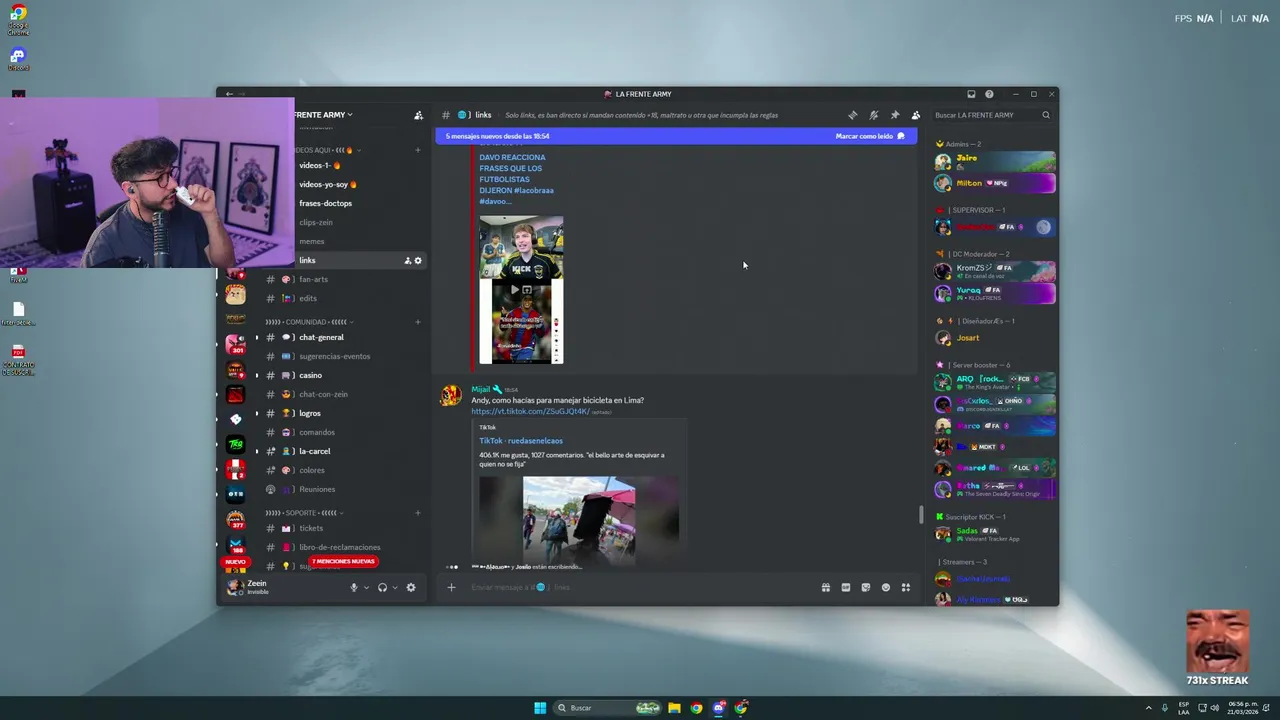This screenshot has height=720, width=1280.
Task: Open the Threads icon in channel header
Action: pyautogui.click(x=853, y=115)
